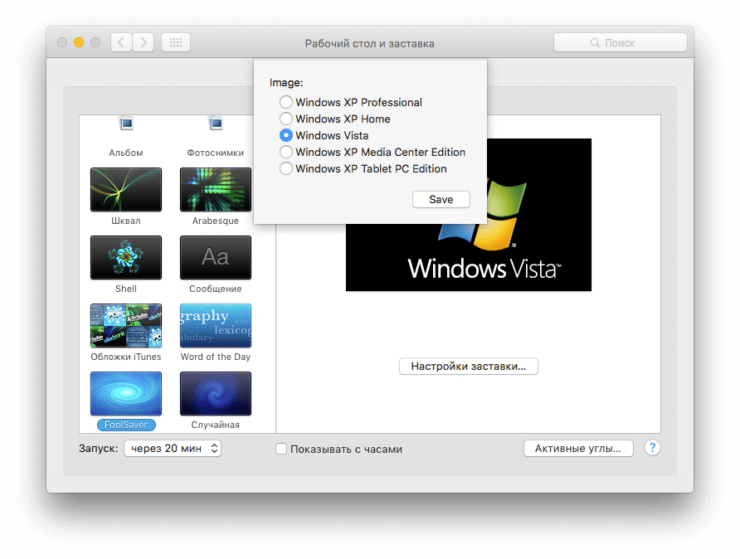Select Windows XP Home radio button
740x559 pixels.
click(x=286, y=119)
